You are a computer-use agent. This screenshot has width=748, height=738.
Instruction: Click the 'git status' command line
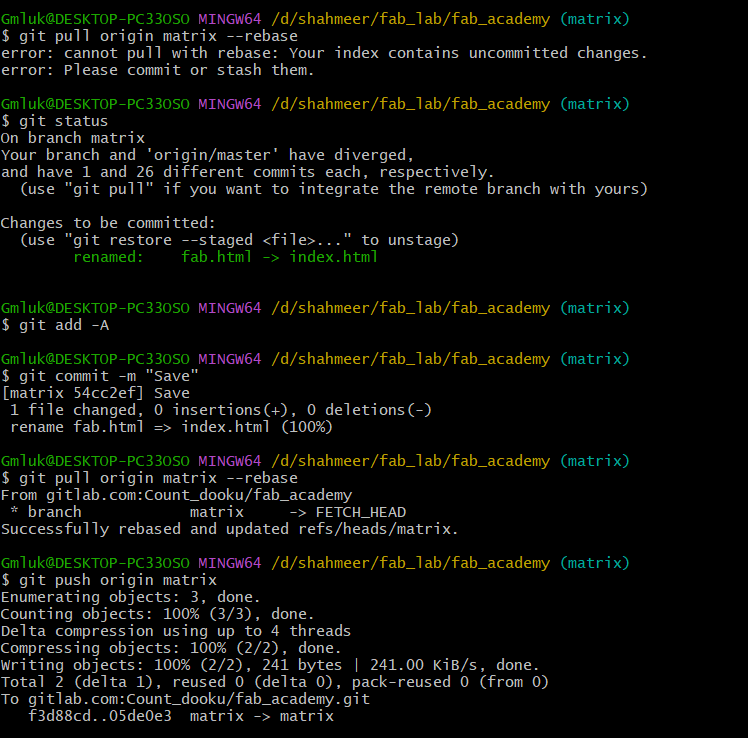click(54, 121)
